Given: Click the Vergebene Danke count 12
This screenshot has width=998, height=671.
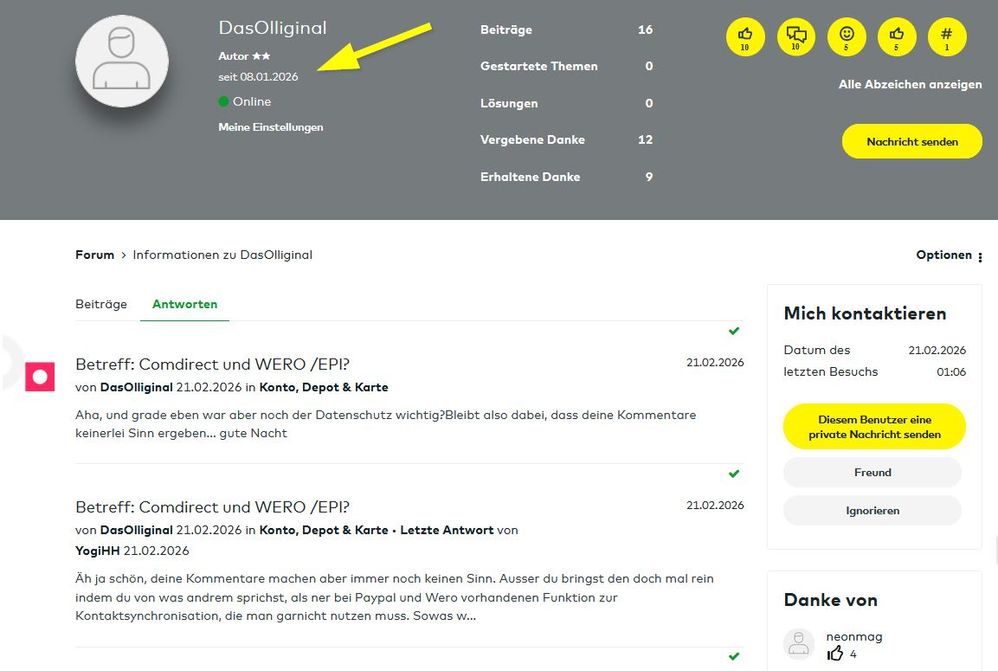Looking at the screenshot, I should click(x=645, y=139).
